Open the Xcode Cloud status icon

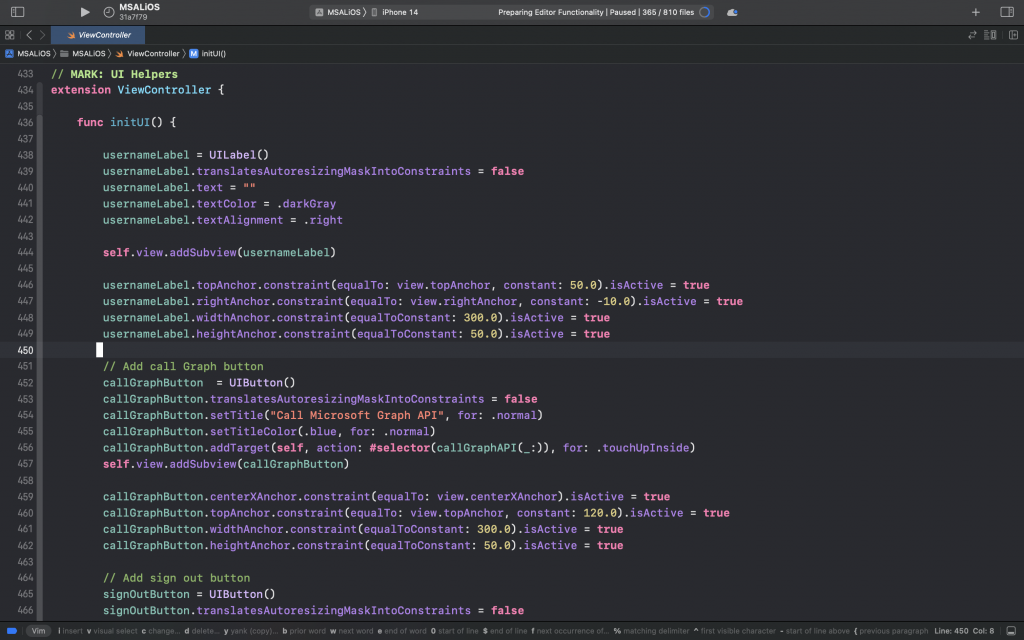pos(732,12)
